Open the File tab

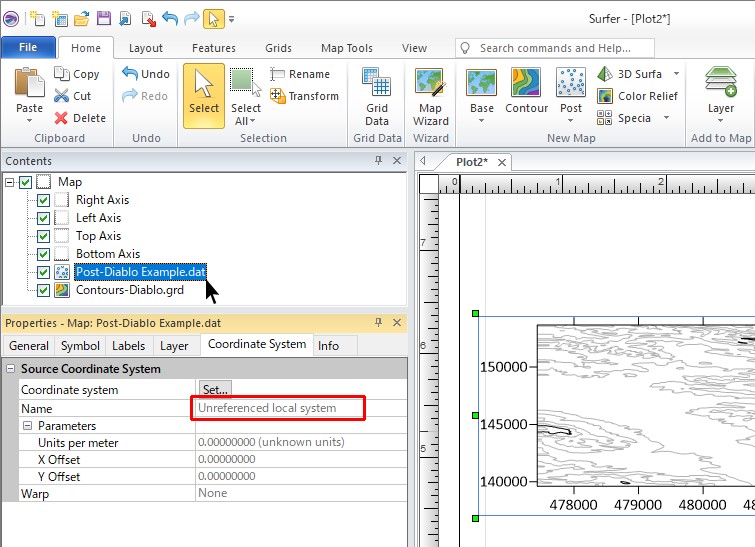pyautogui.click(x=28, y=47)
